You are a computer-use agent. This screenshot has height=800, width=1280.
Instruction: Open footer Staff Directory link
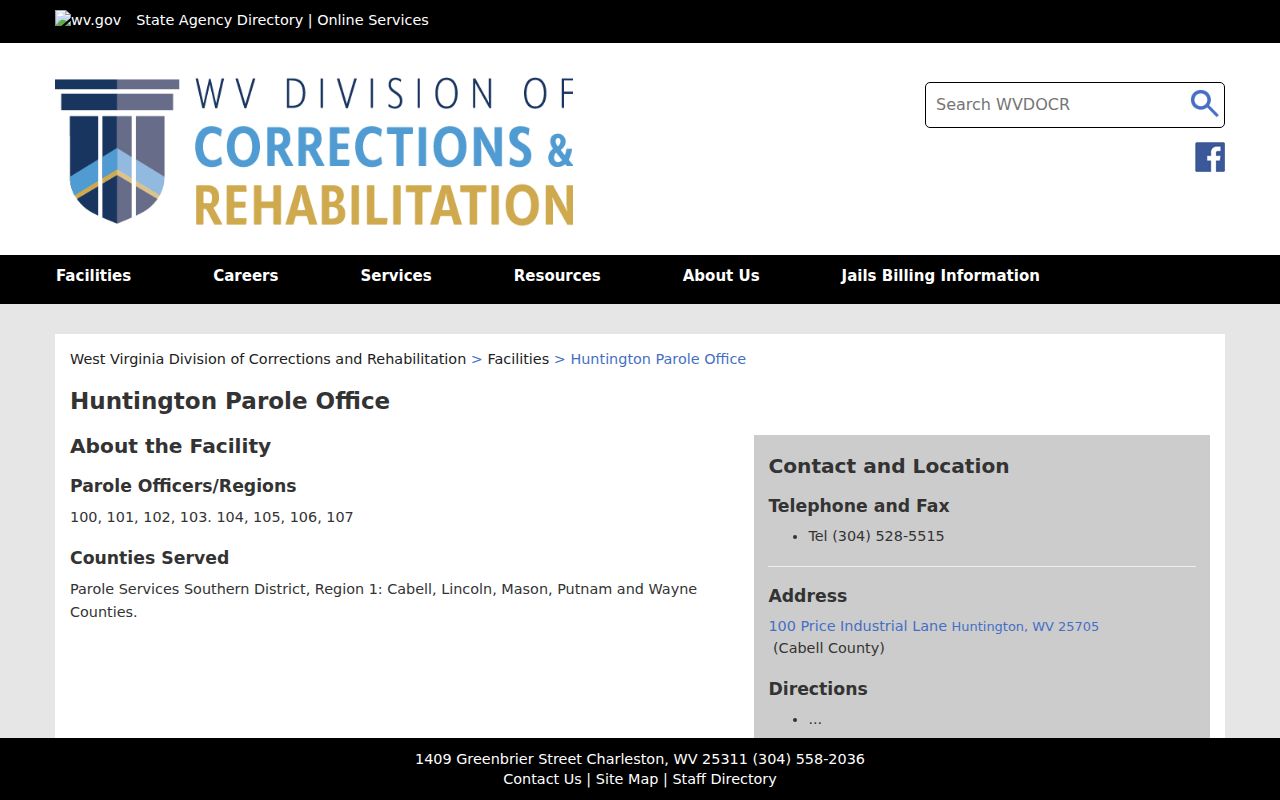[x=724, y=779]
